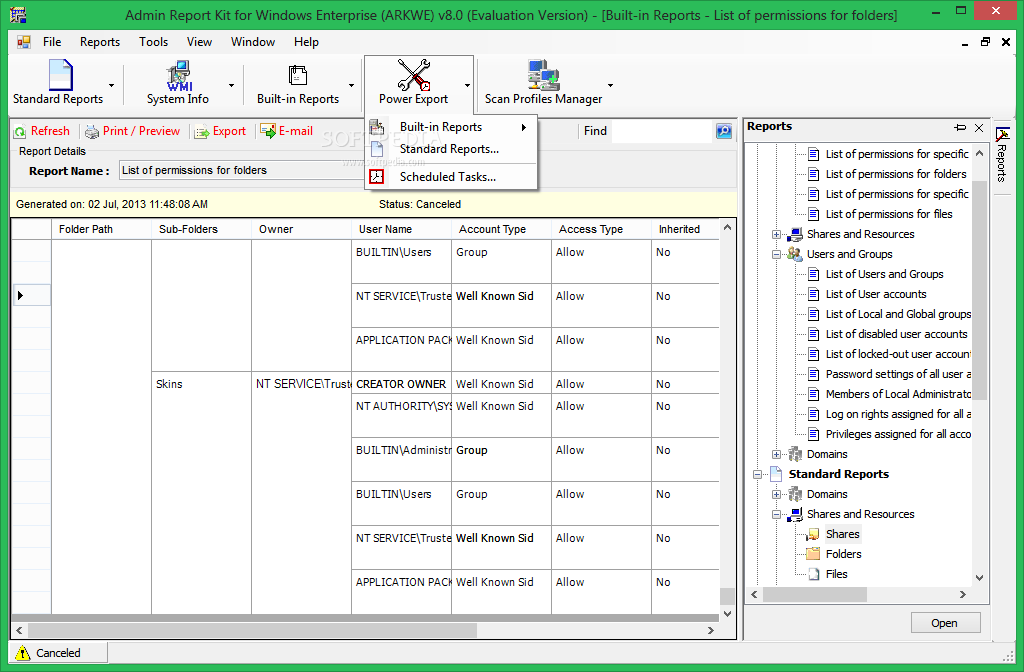Open the Reports menu
Viewport: 1024px width, 672px height.
coord(100,42)
